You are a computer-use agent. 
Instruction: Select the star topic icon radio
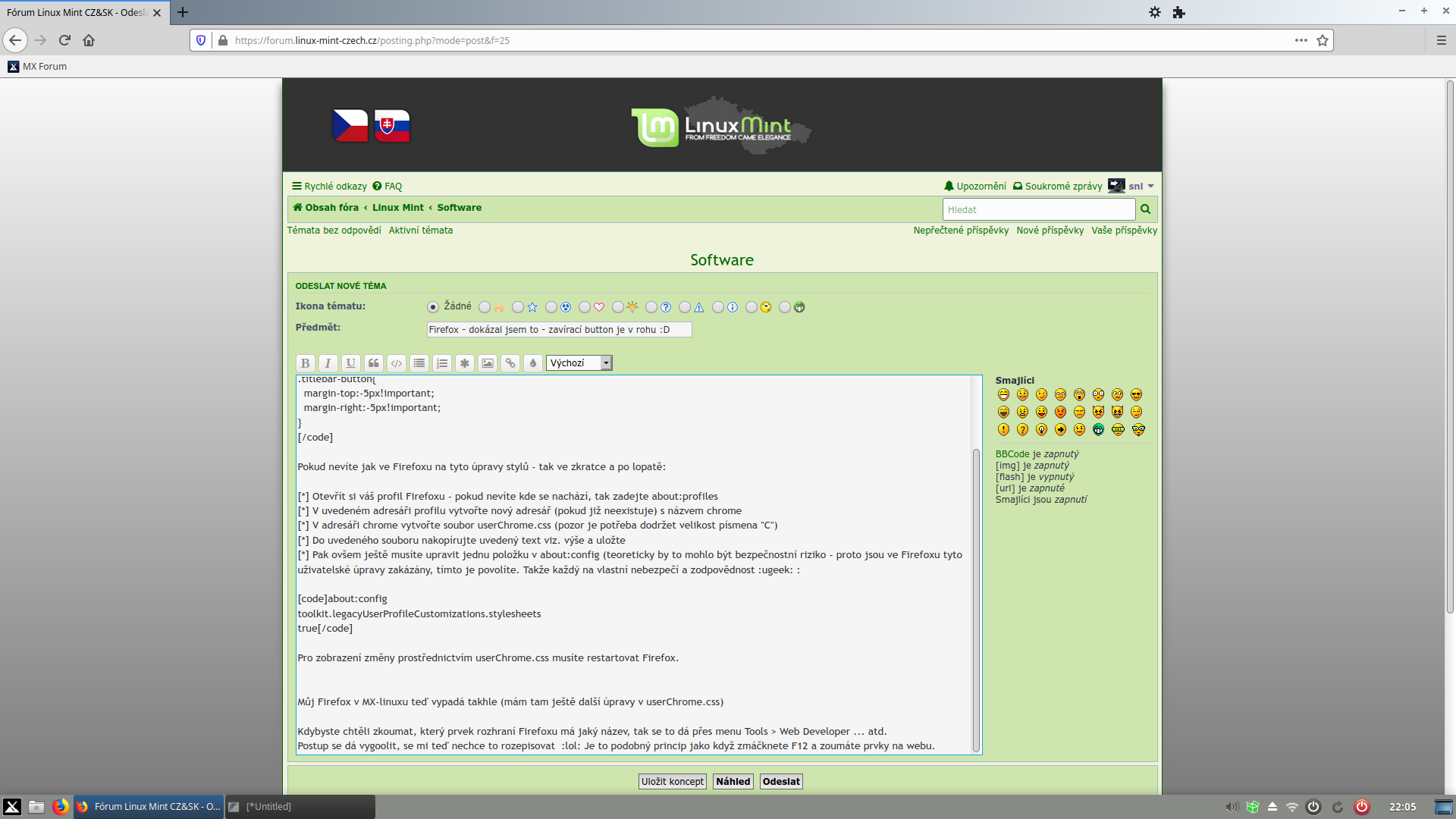[518, 307]
